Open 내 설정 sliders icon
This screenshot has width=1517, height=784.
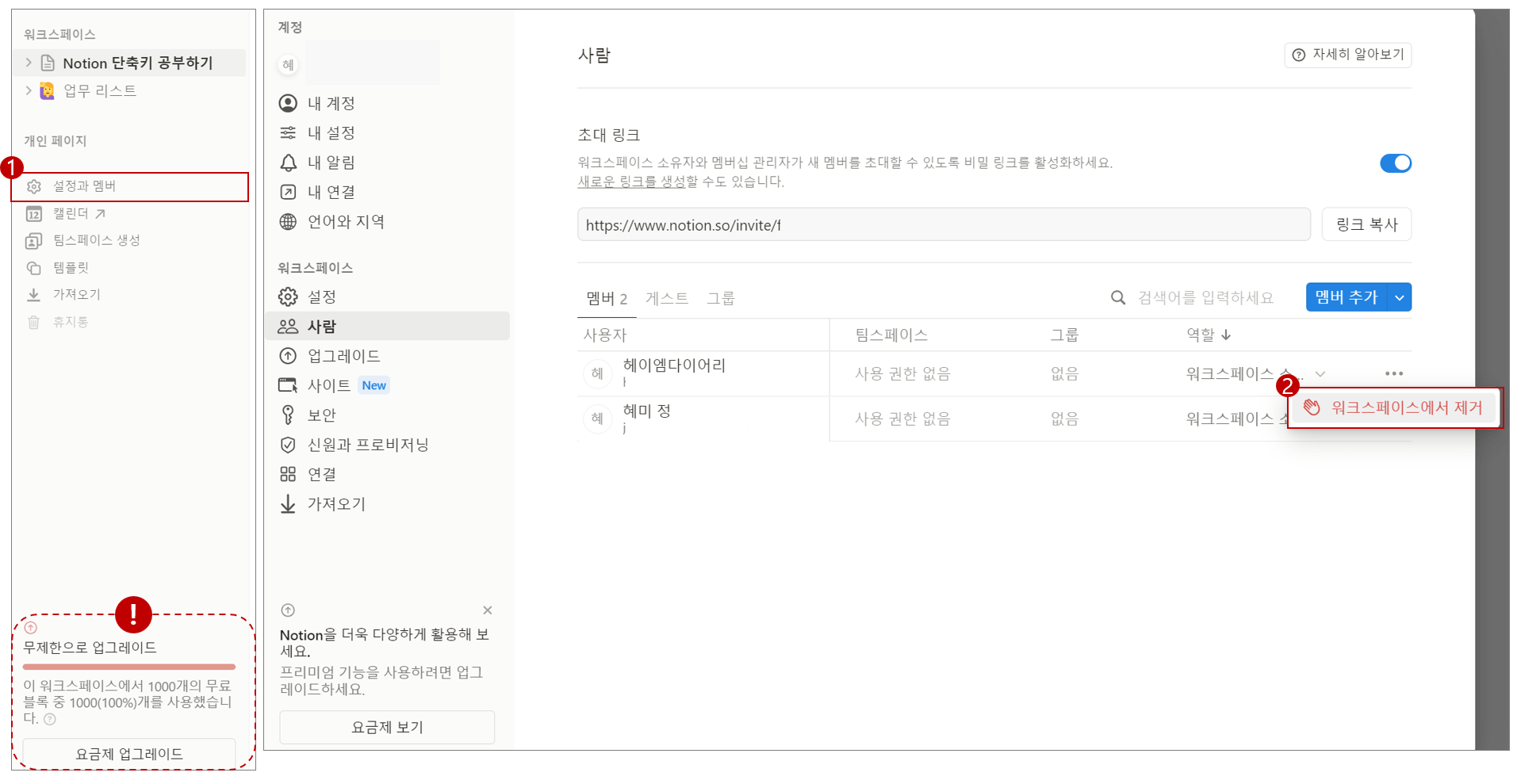(x=289, y=132)
